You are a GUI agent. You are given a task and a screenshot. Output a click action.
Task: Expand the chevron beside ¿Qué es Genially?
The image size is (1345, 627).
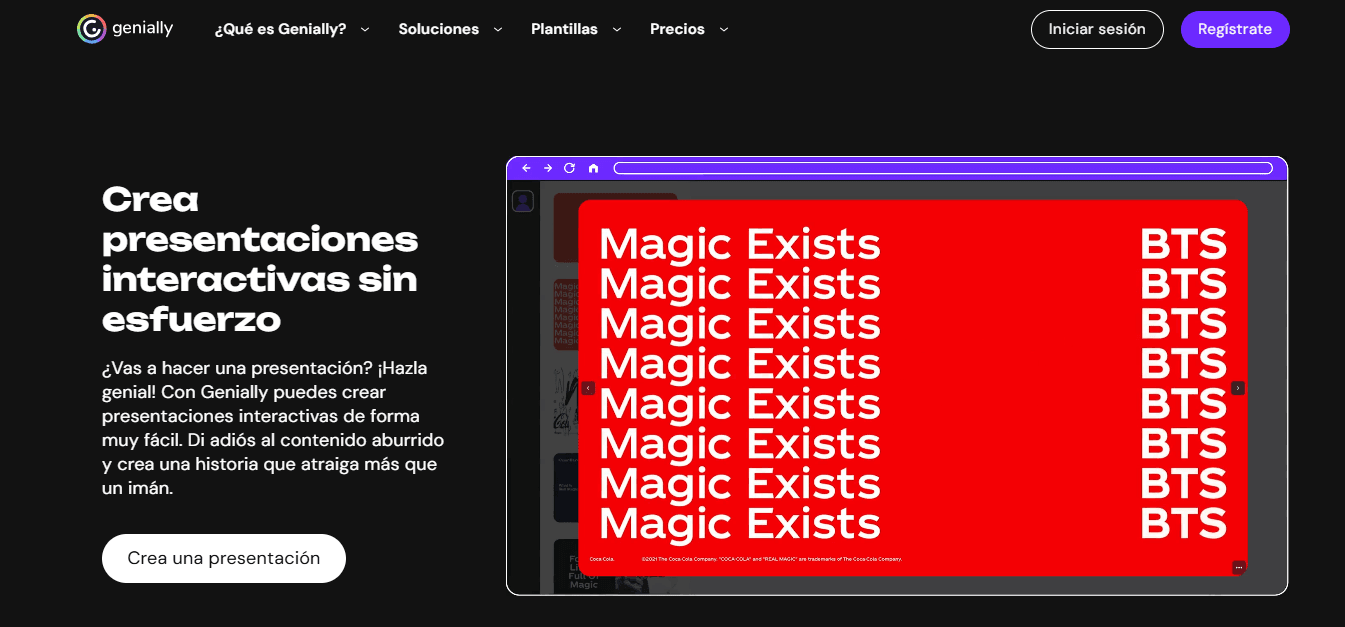pos(365,30)
